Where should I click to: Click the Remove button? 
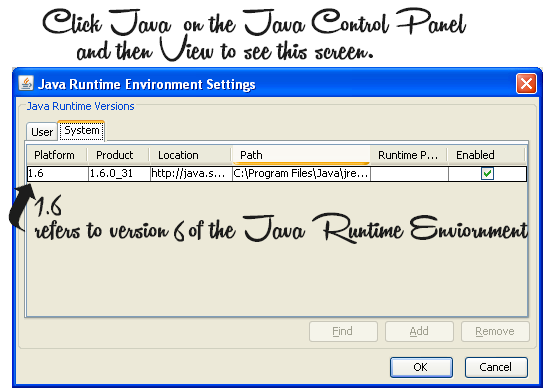point(495,332)
